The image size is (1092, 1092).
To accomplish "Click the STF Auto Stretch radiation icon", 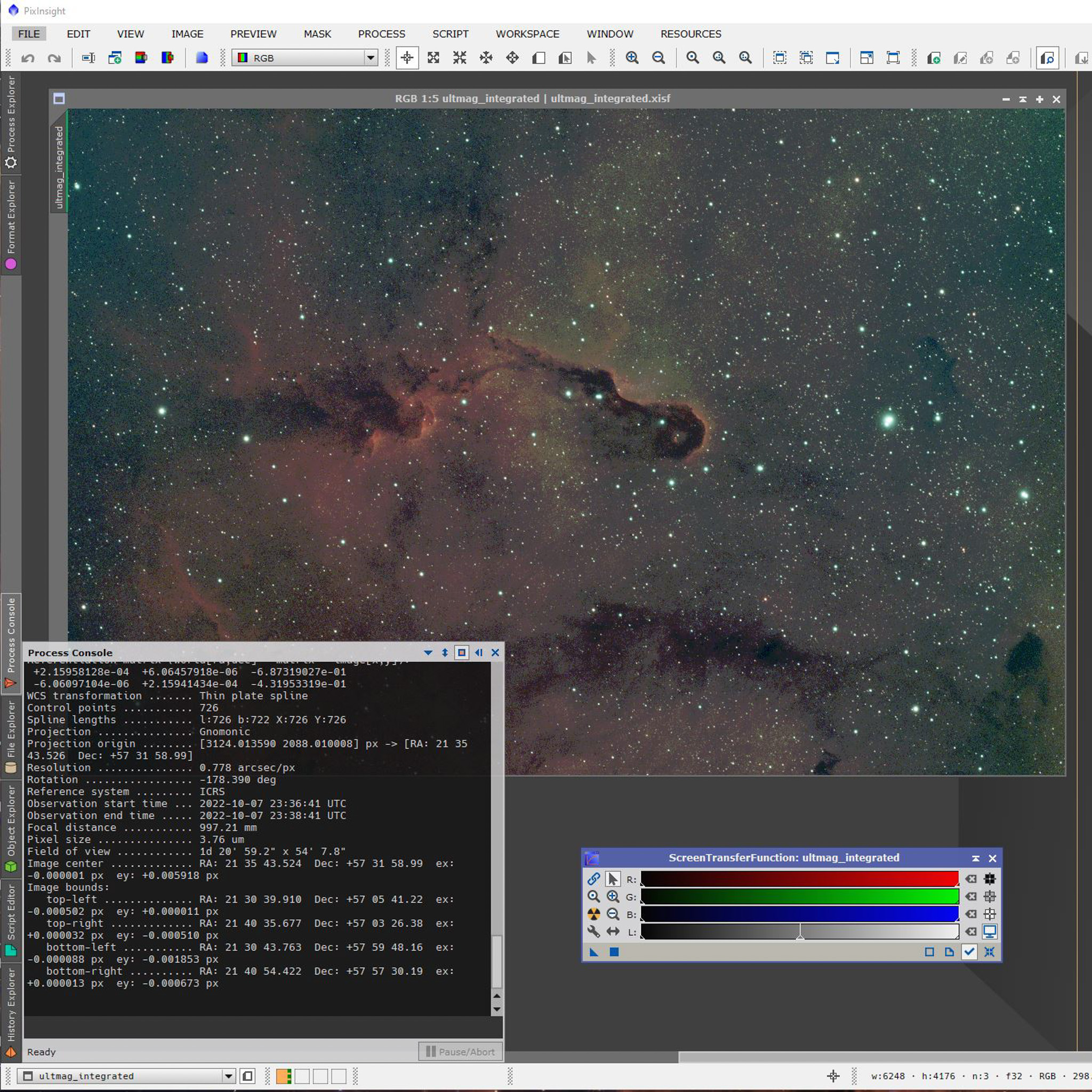I will click(593, 914).
